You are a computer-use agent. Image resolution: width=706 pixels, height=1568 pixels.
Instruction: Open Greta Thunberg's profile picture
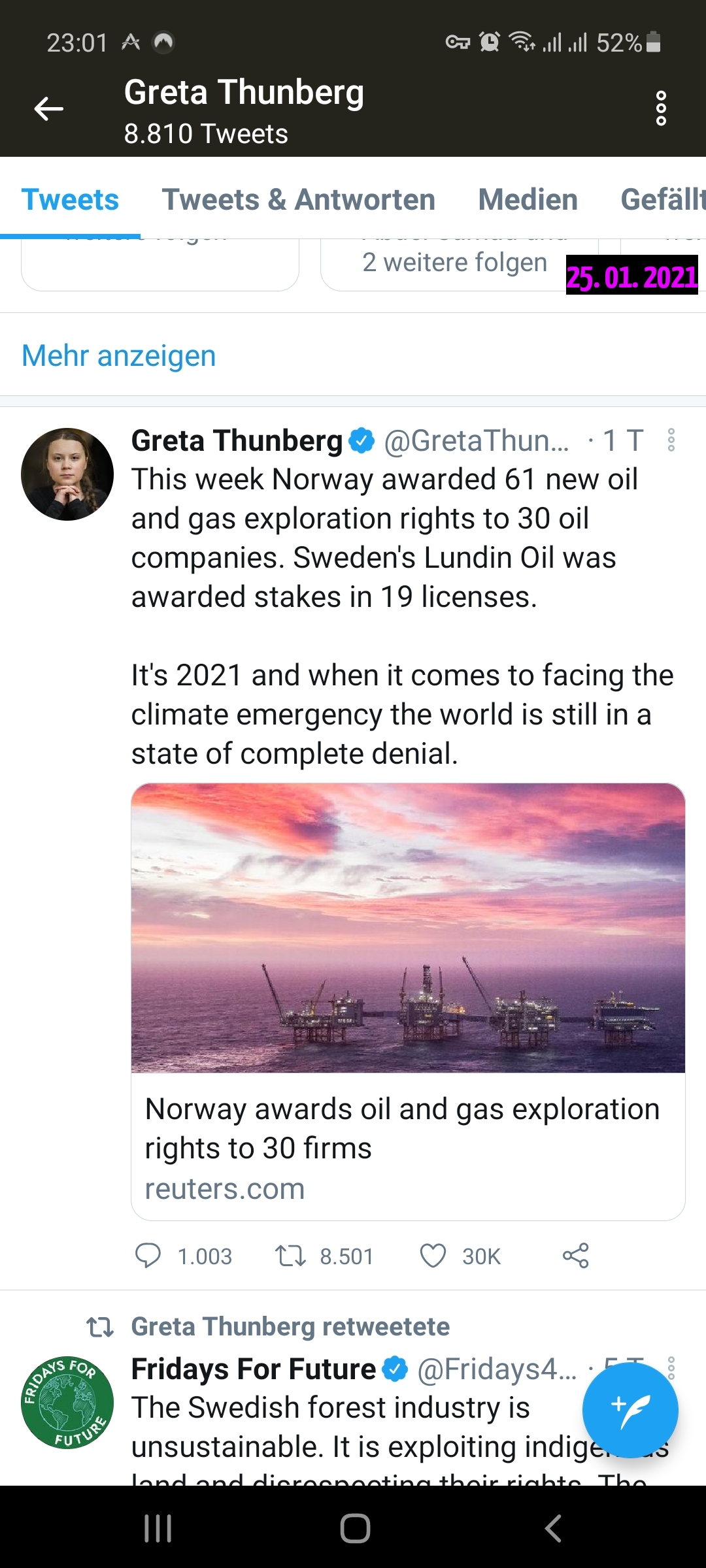67,474
